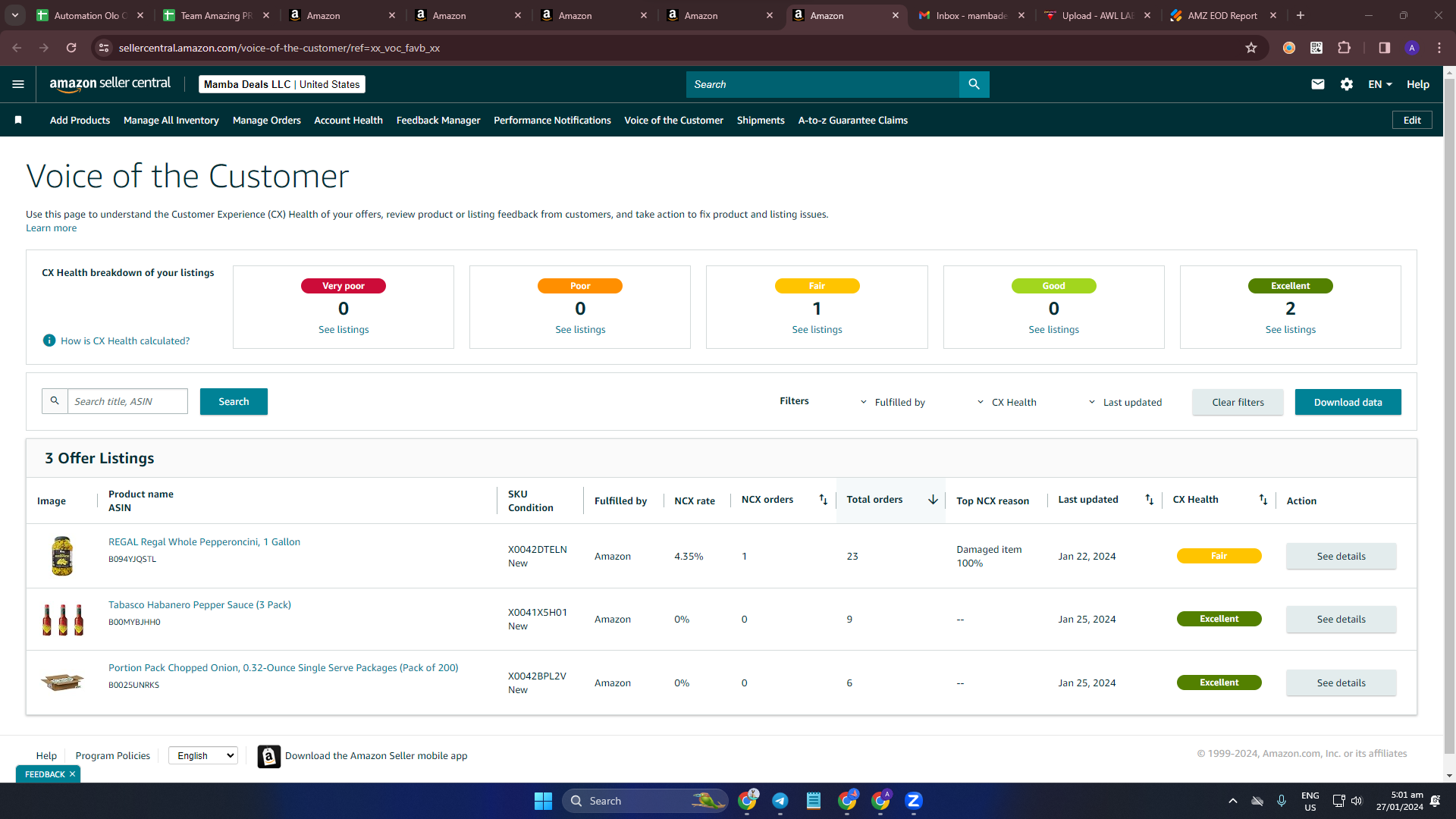The image size is (1456, 819).
Task: Open the settings gear icon
Action: (1347, 84)
